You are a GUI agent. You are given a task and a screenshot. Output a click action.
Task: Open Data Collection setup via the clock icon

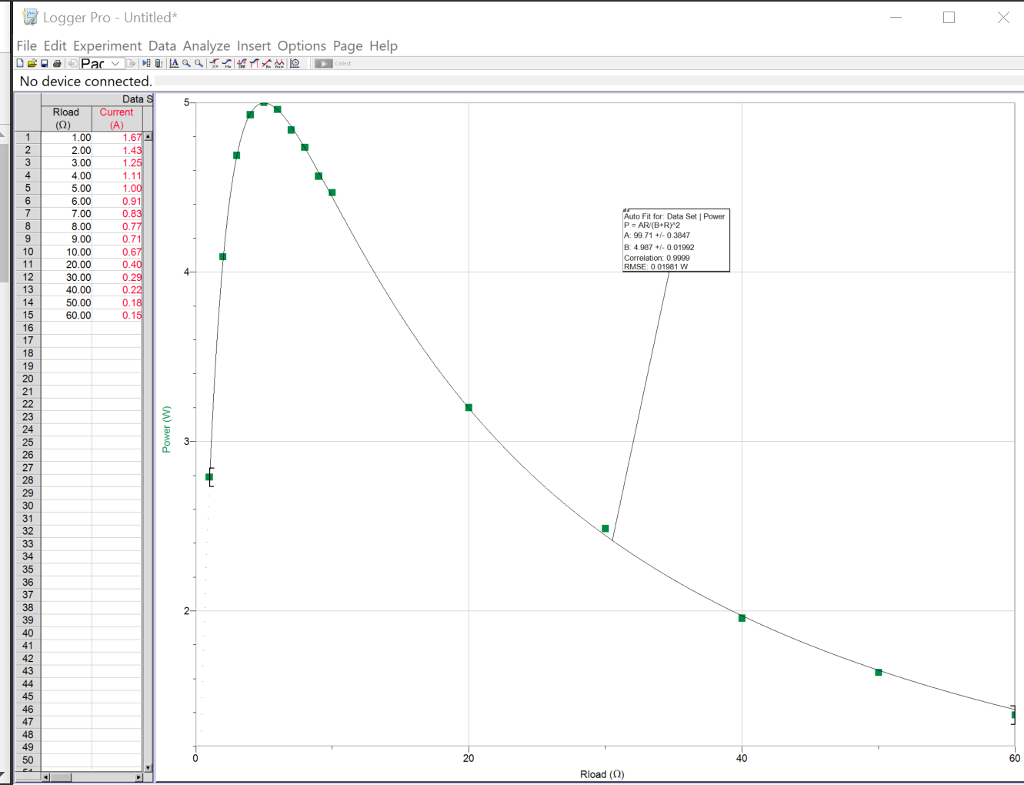tap(294, 64)
